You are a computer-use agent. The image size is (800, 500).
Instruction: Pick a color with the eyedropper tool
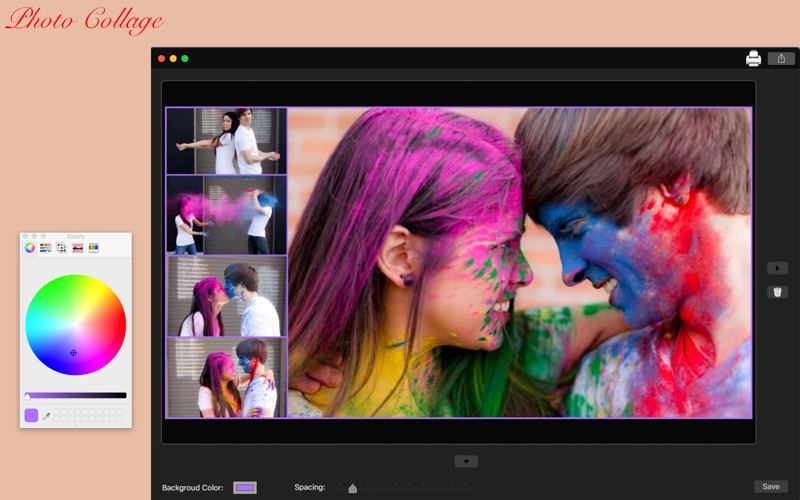(x=46, y=416)
